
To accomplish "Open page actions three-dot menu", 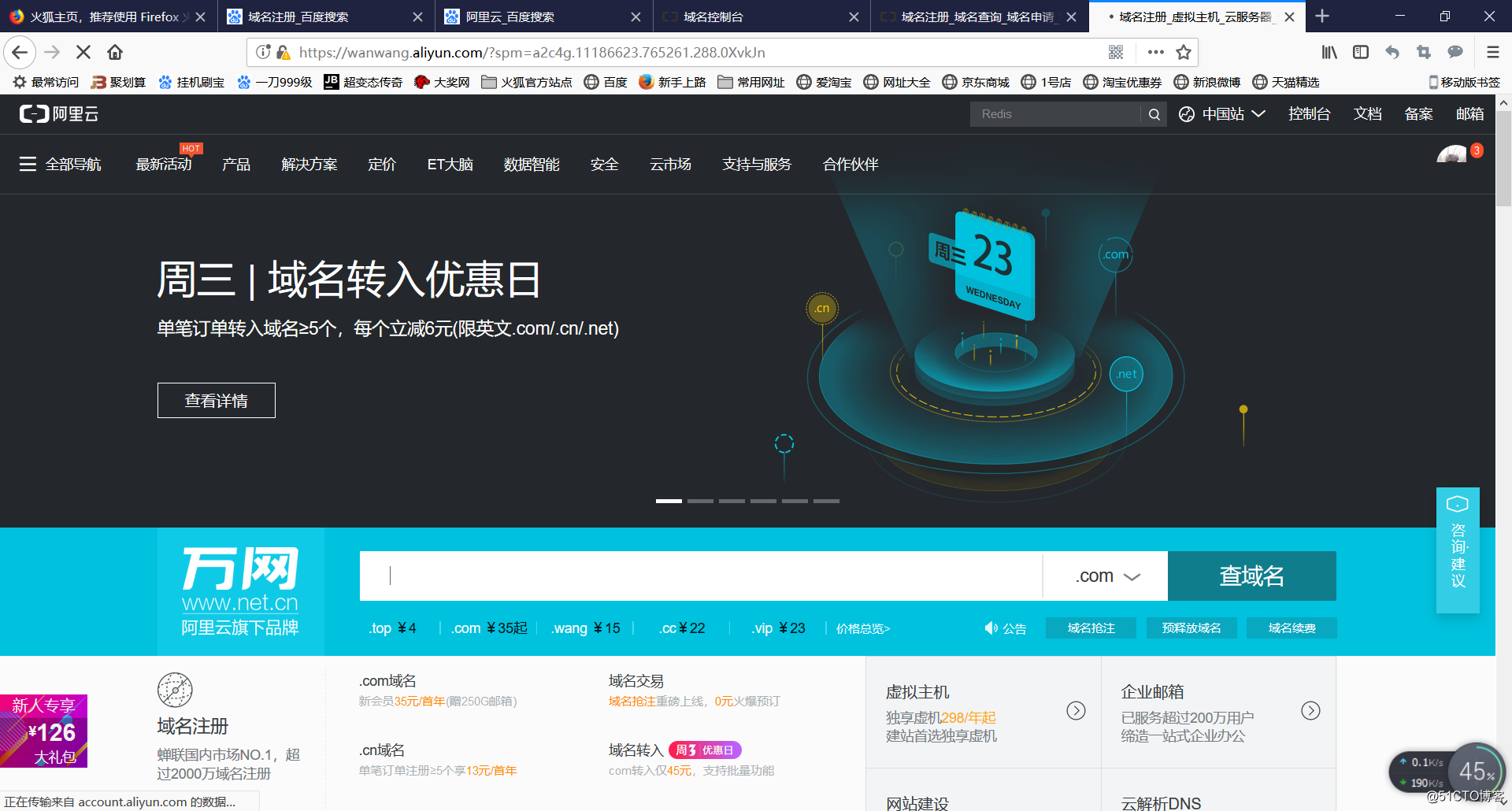I will pos(1155,53).
